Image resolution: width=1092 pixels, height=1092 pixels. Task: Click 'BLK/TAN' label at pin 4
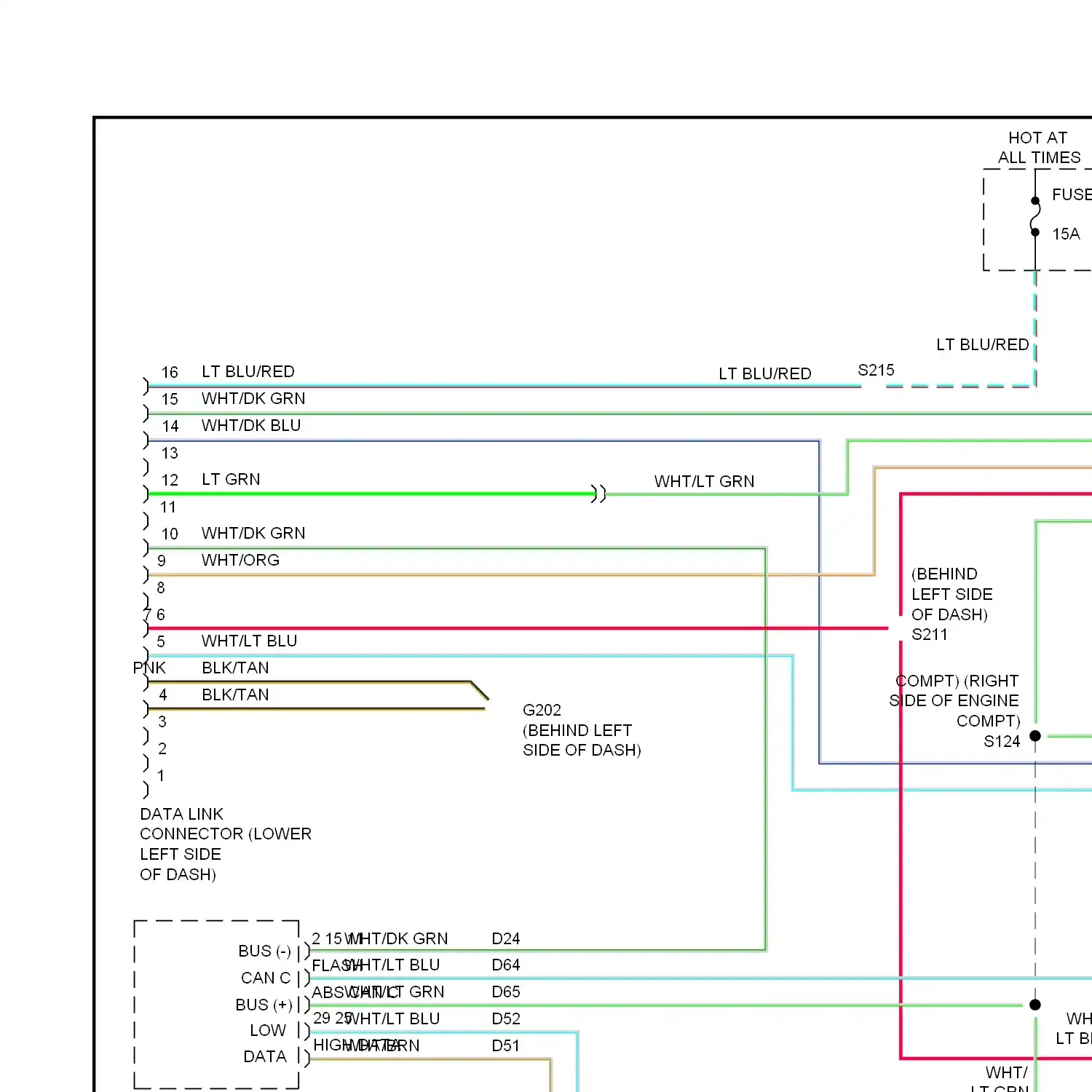coord(235,695)
